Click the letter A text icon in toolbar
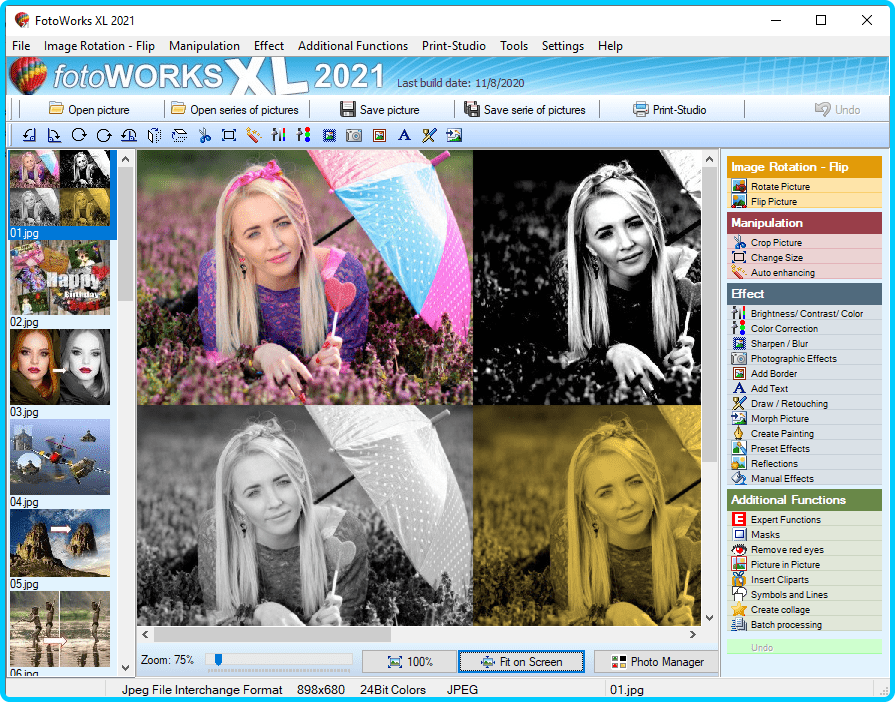This screenshot has height=702, width=895. click(404, 135)
